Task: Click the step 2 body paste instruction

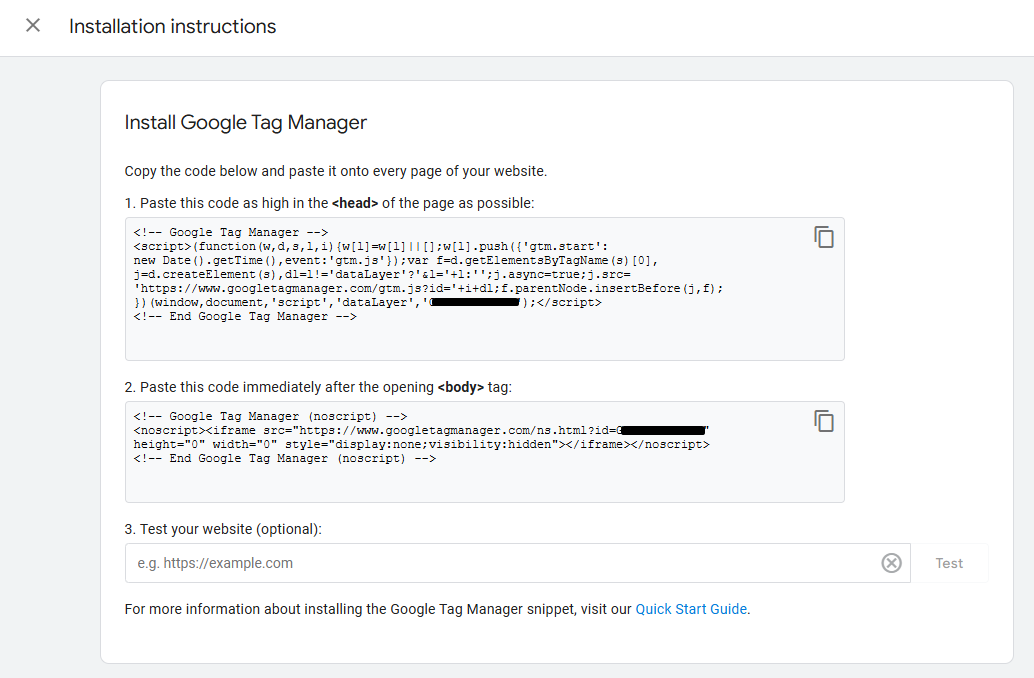Action: point(318,387)
